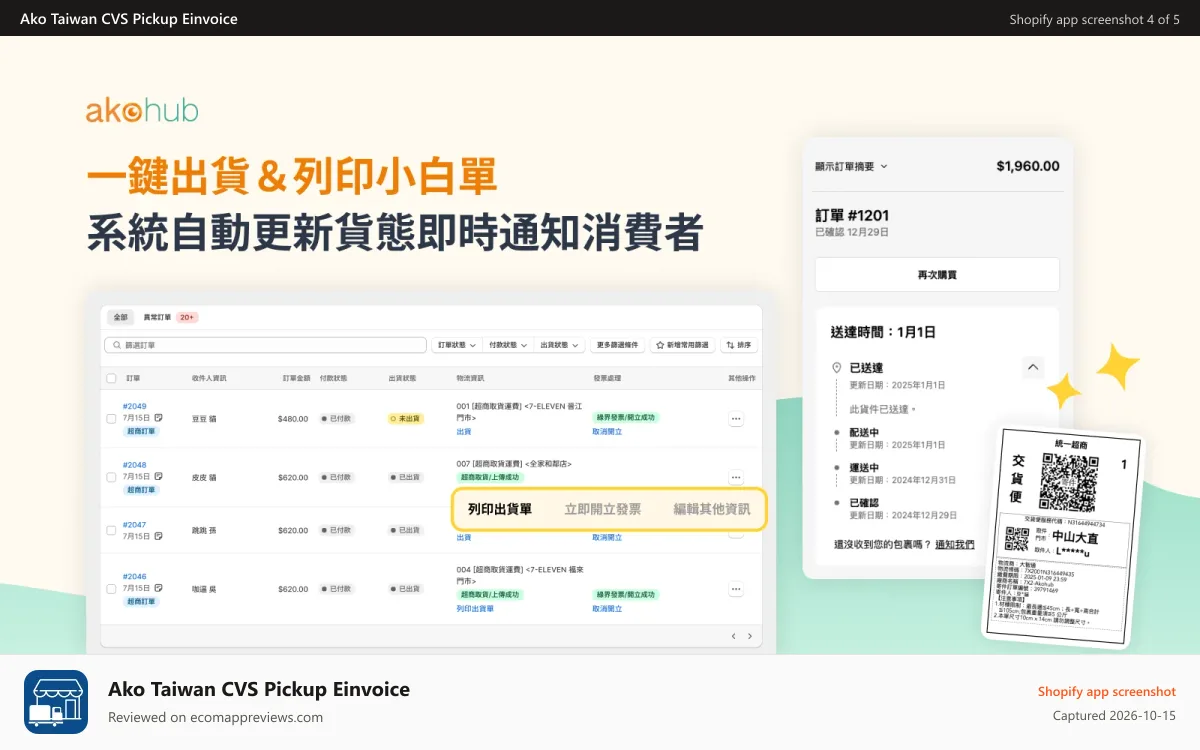This screenshot has height=750, width=1200.
Task: Open the three-dot menu for order #2046
Action: 736,589
